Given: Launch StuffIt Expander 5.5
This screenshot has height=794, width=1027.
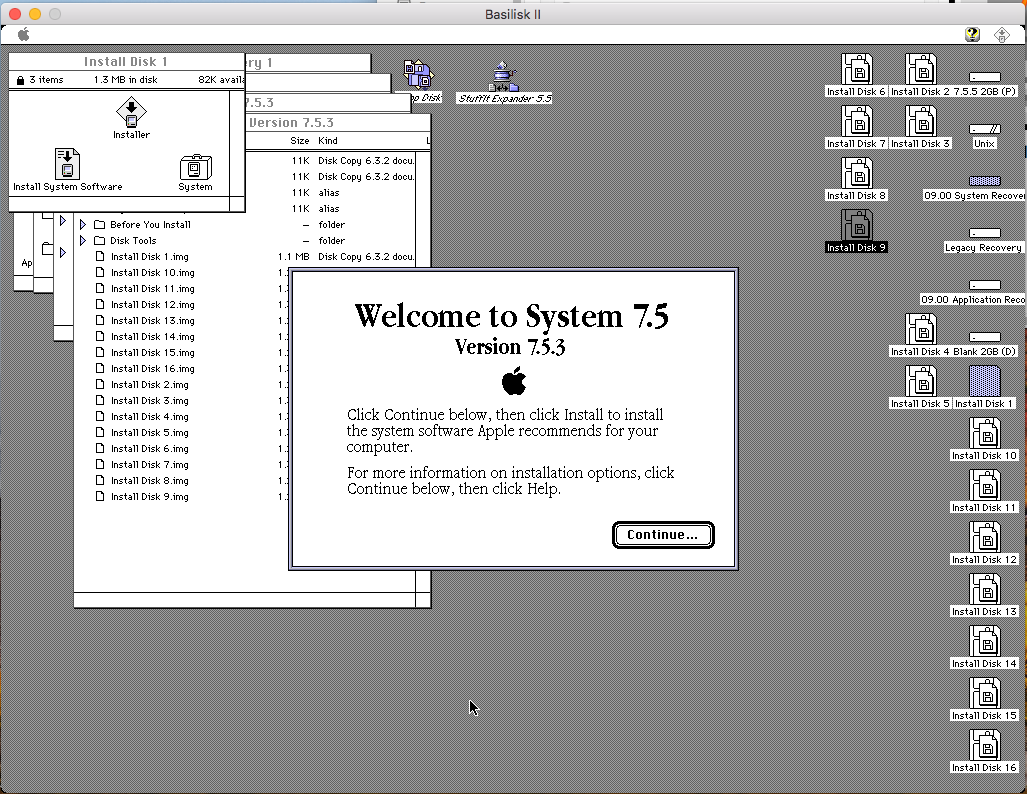Looking at the screenshot, I should pos(502,75).
